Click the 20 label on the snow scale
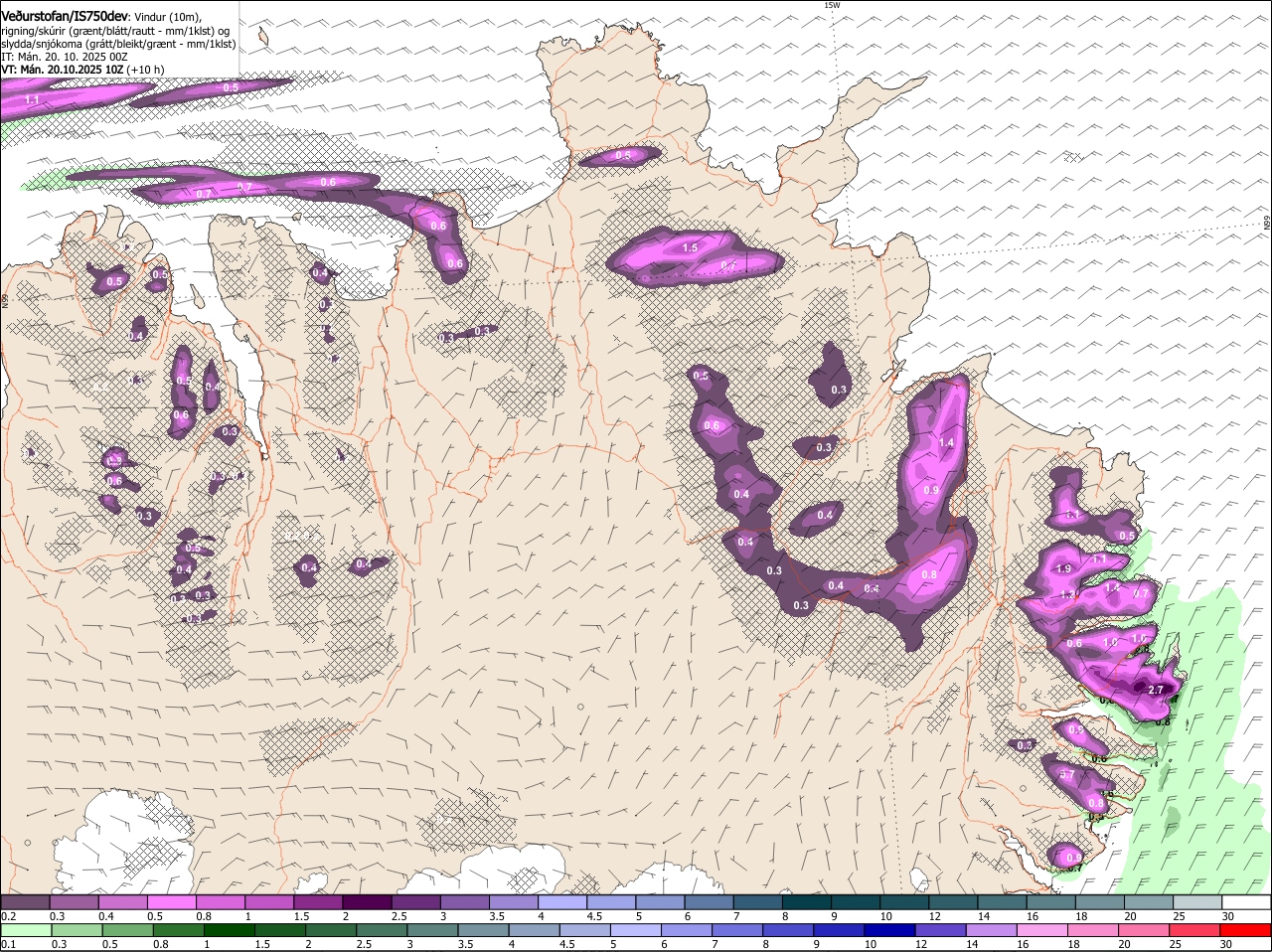Screen dimensions: 1272x952 click(x=1131, y=916)
